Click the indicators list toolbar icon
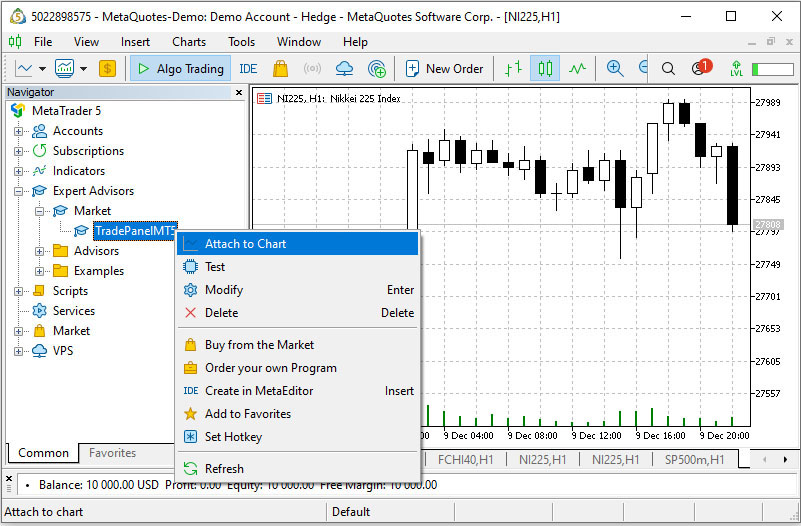 tap(64, 68)
